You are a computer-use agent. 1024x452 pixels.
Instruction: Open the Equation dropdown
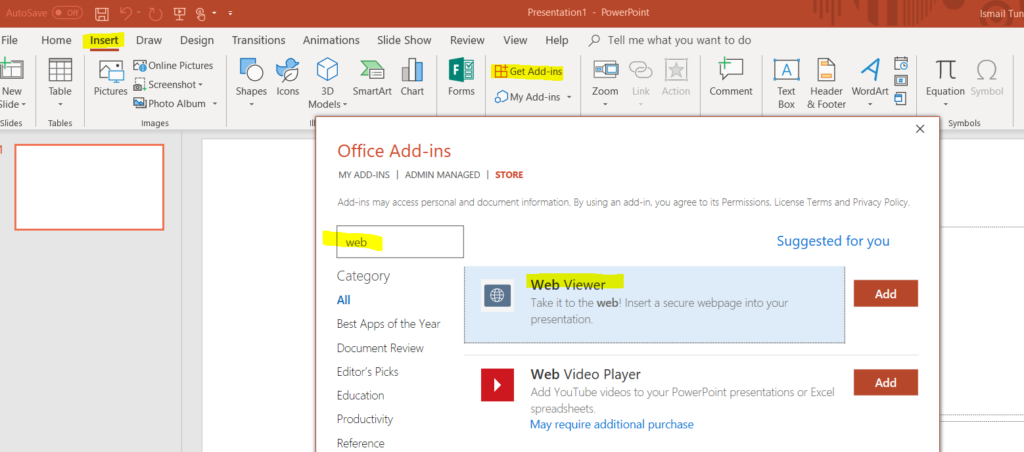pyautogui.click(x=945, y=81)
